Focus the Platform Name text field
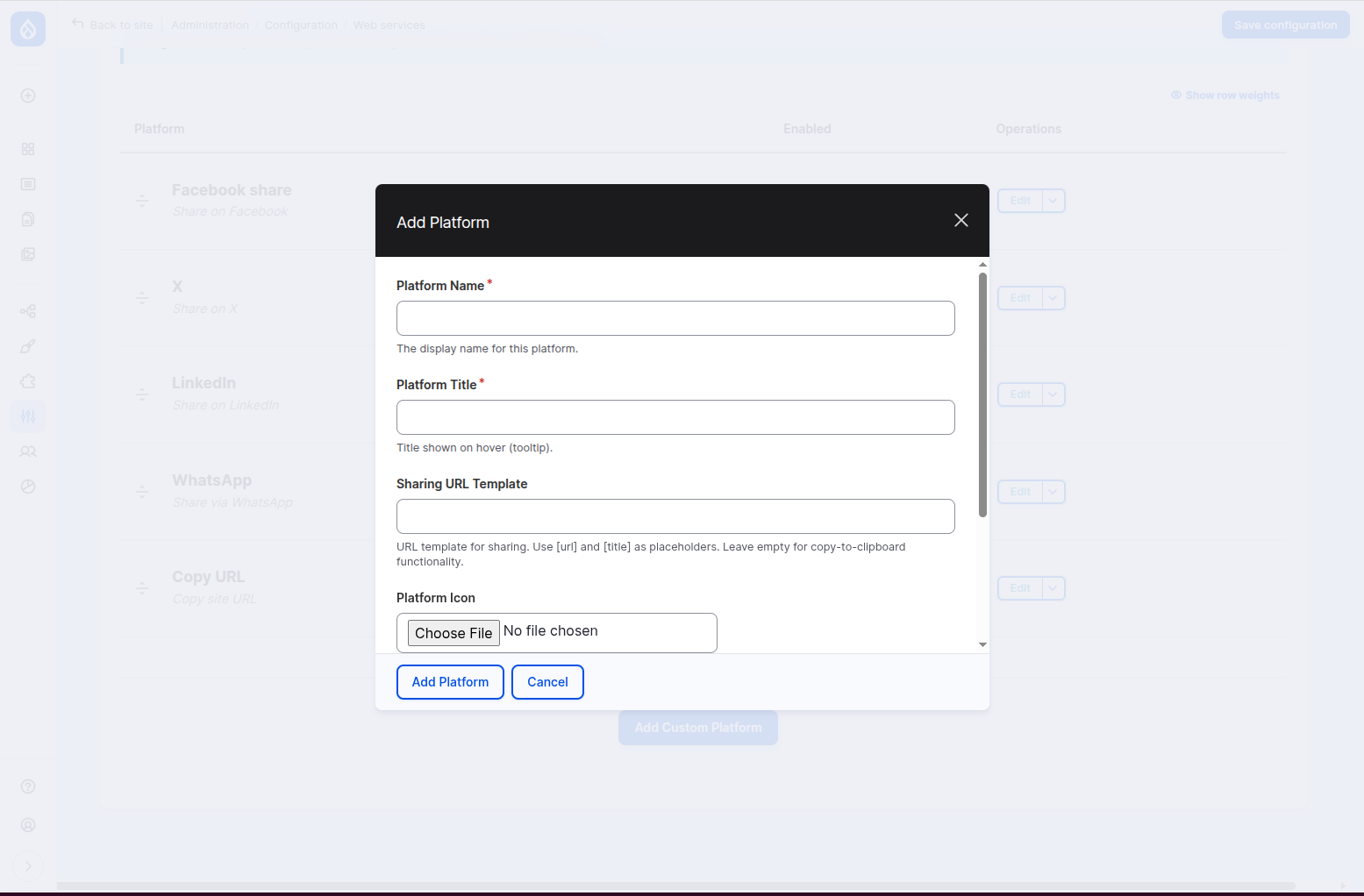Viewport: 1364px width, 896px height. (675, 318)
